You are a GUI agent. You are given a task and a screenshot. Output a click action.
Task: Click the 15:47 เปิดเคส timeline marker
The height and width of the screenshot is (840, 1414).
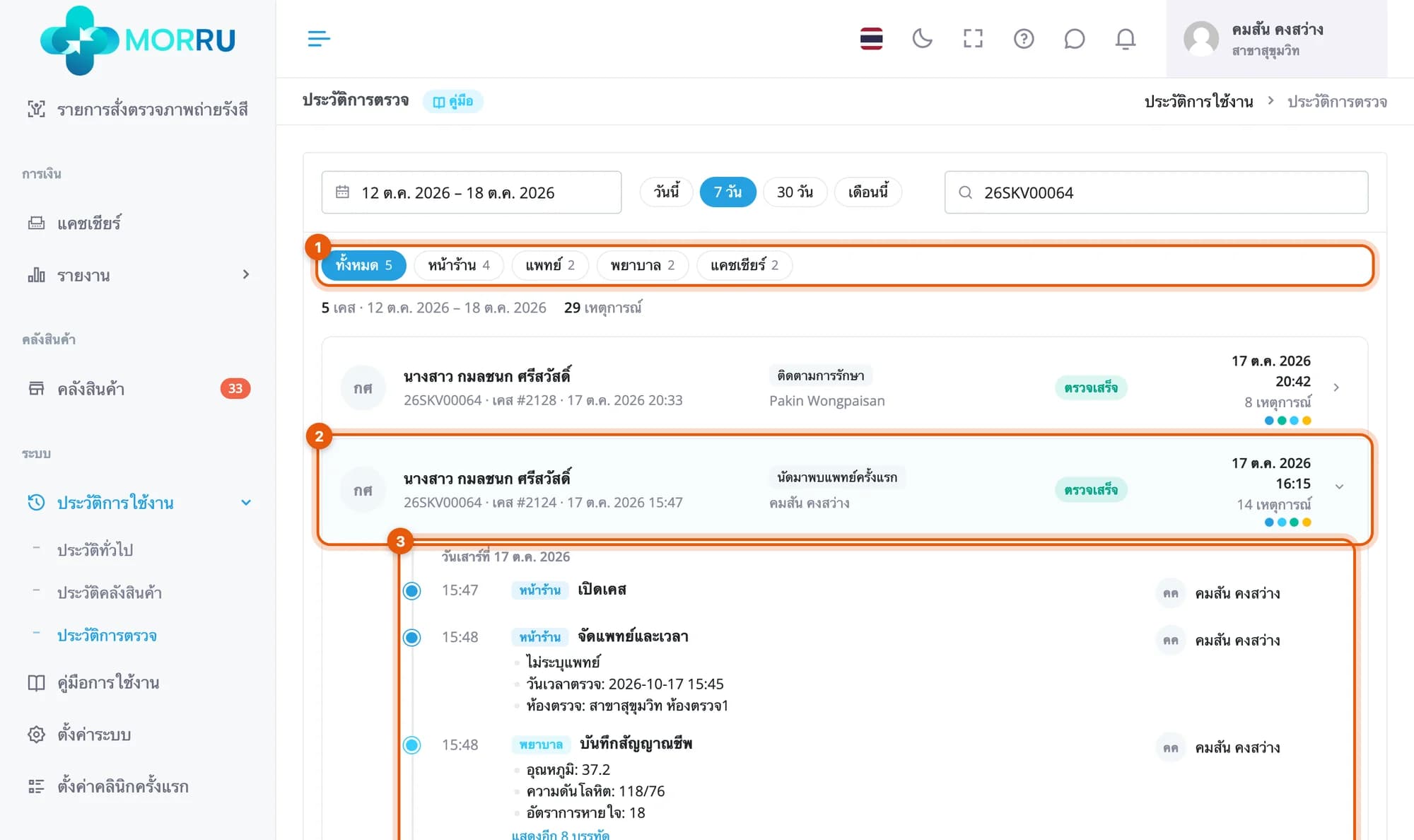tap(411, 590)
